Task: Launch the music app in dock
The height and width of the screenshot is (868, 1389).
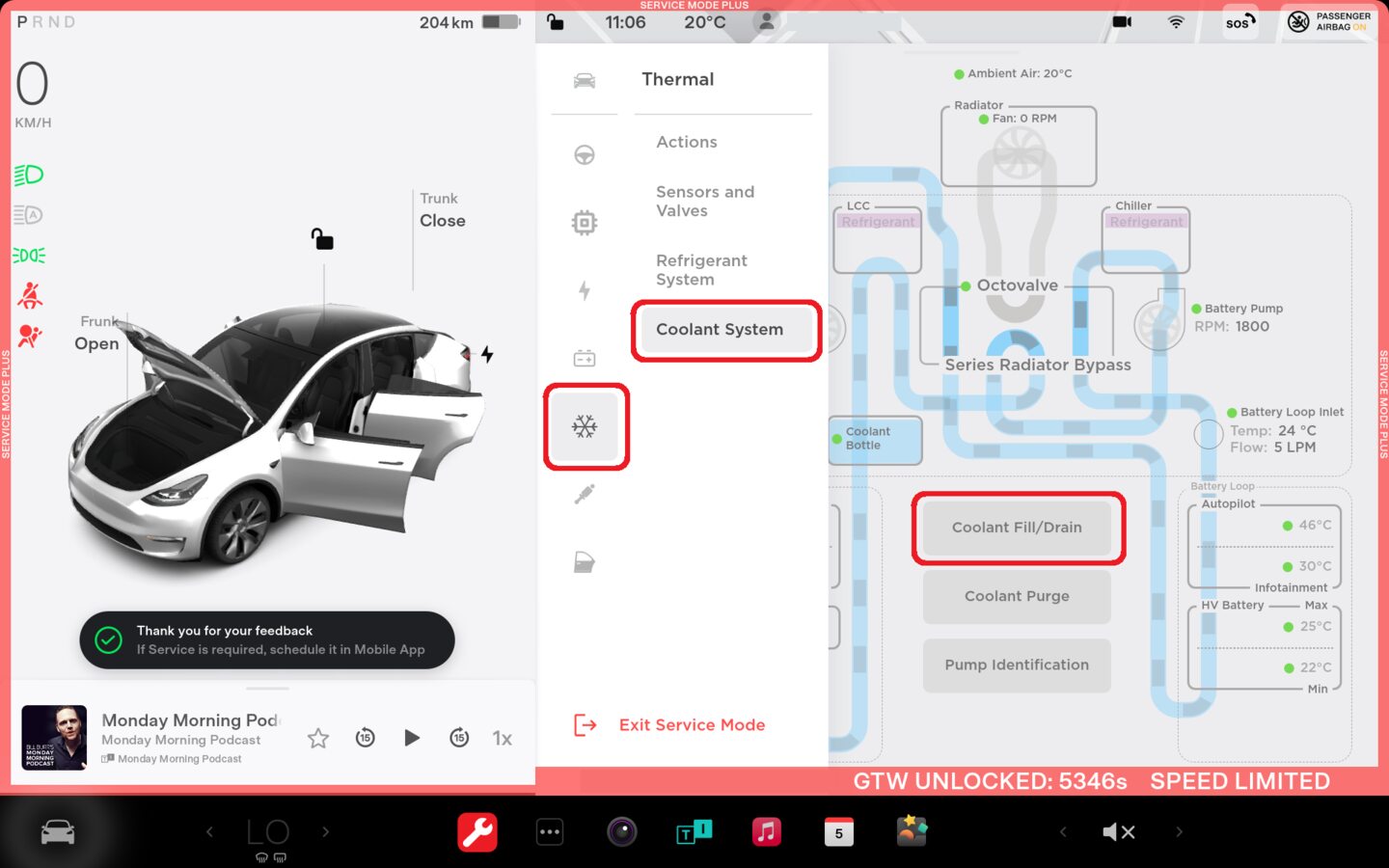Action: [766, 831]
